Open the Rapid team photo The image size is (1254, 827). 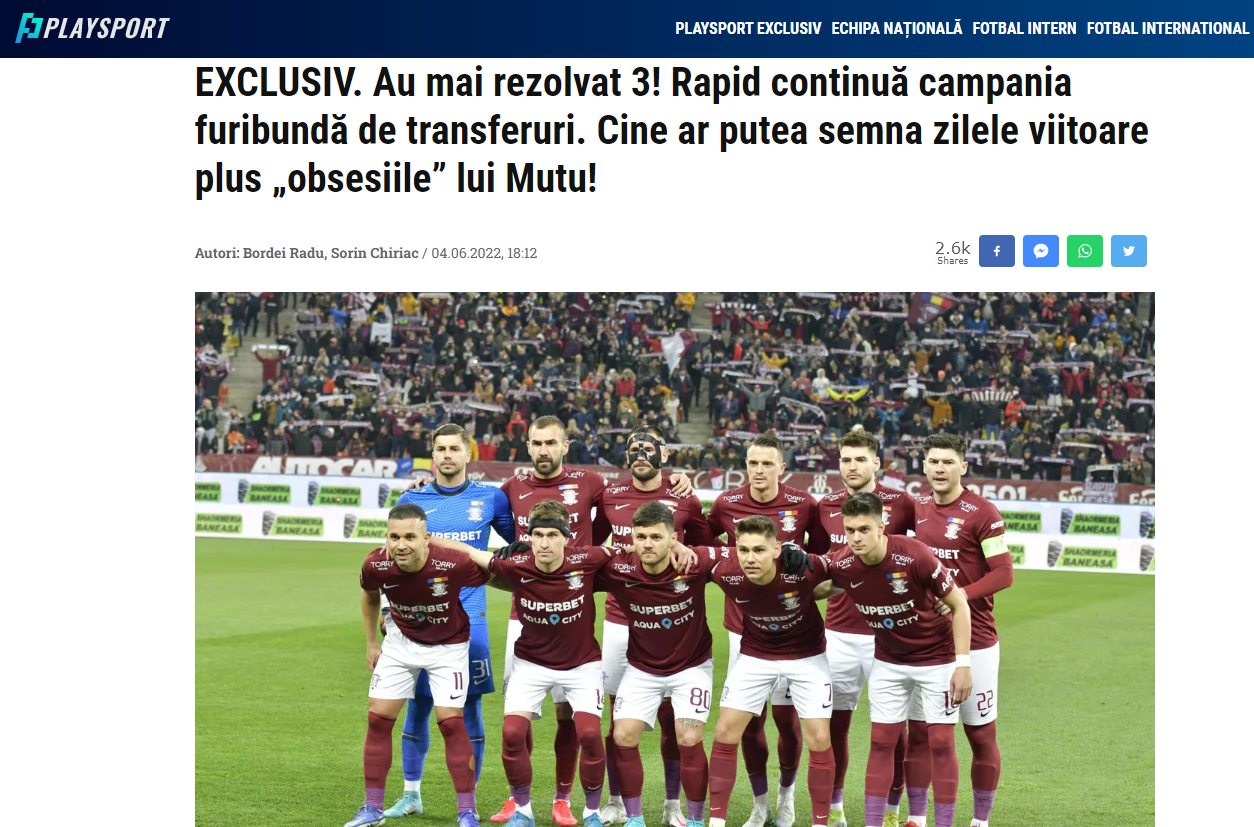pos(675,559)
